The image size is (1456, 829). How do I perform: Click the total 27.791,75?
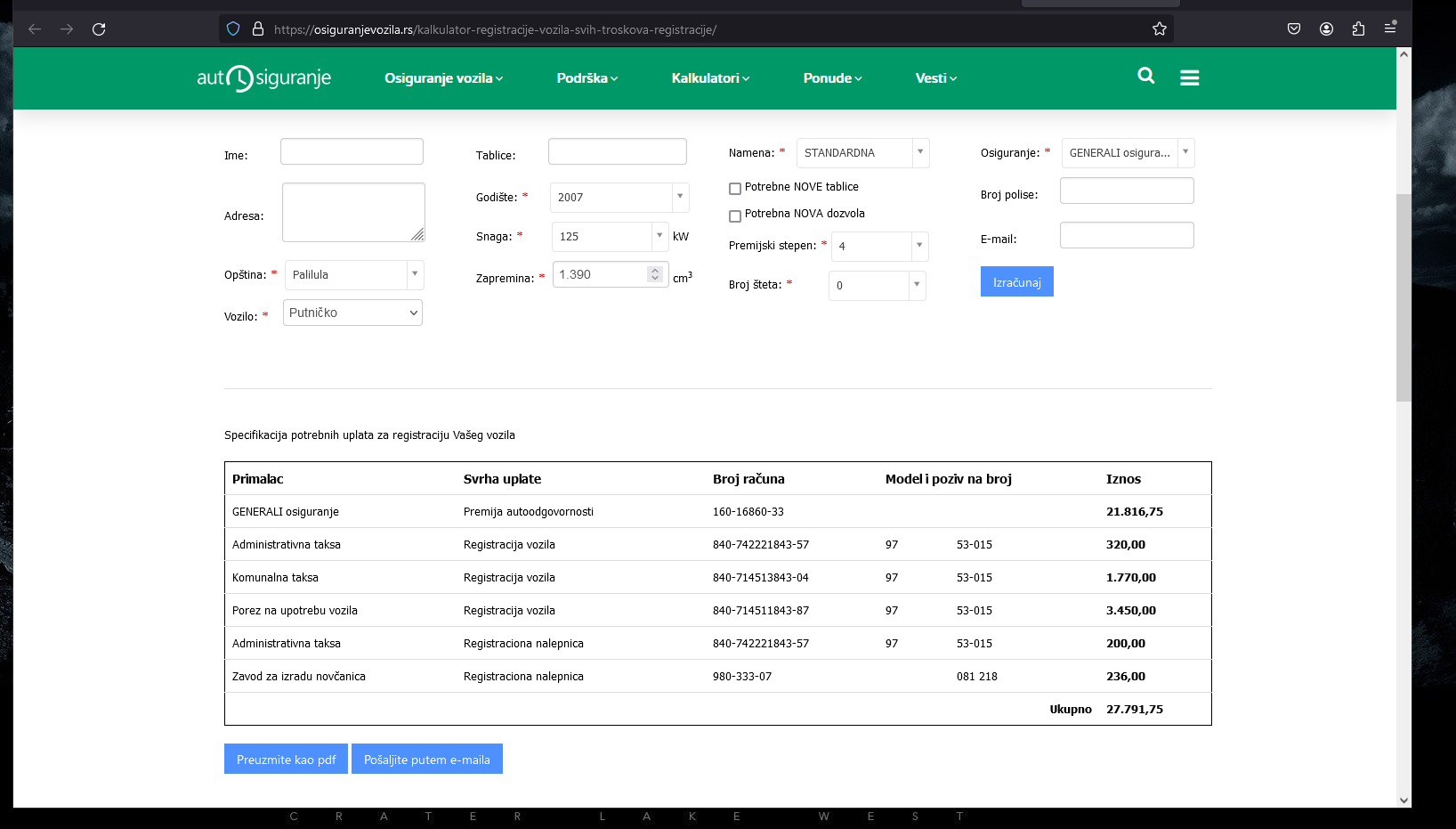click(x=1135, y=709)
